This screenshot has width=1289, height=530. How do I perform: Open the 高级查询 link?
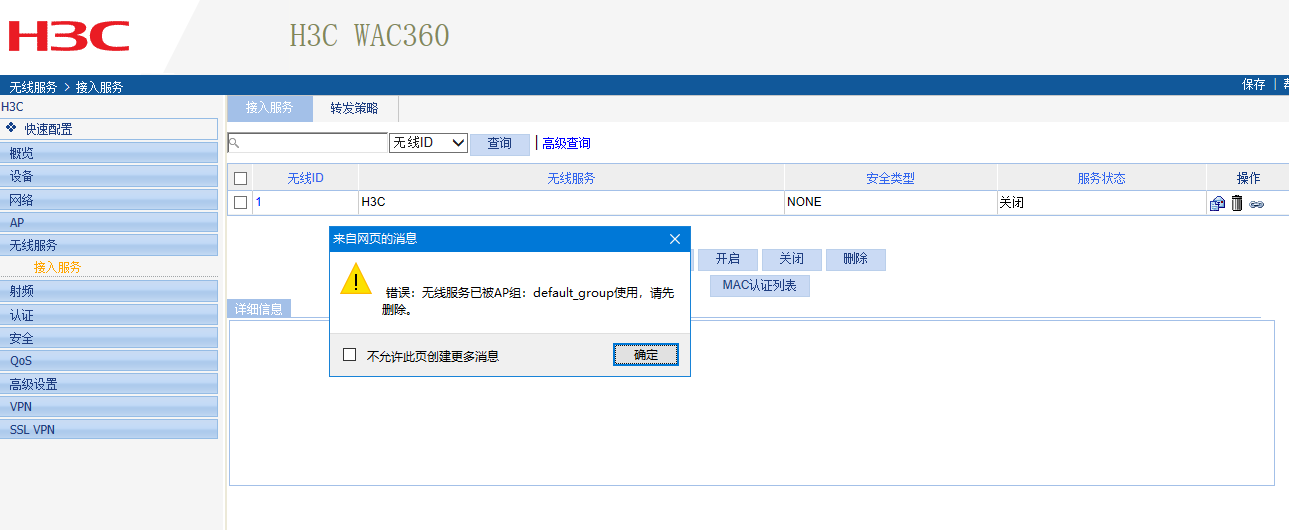point(566,144)
